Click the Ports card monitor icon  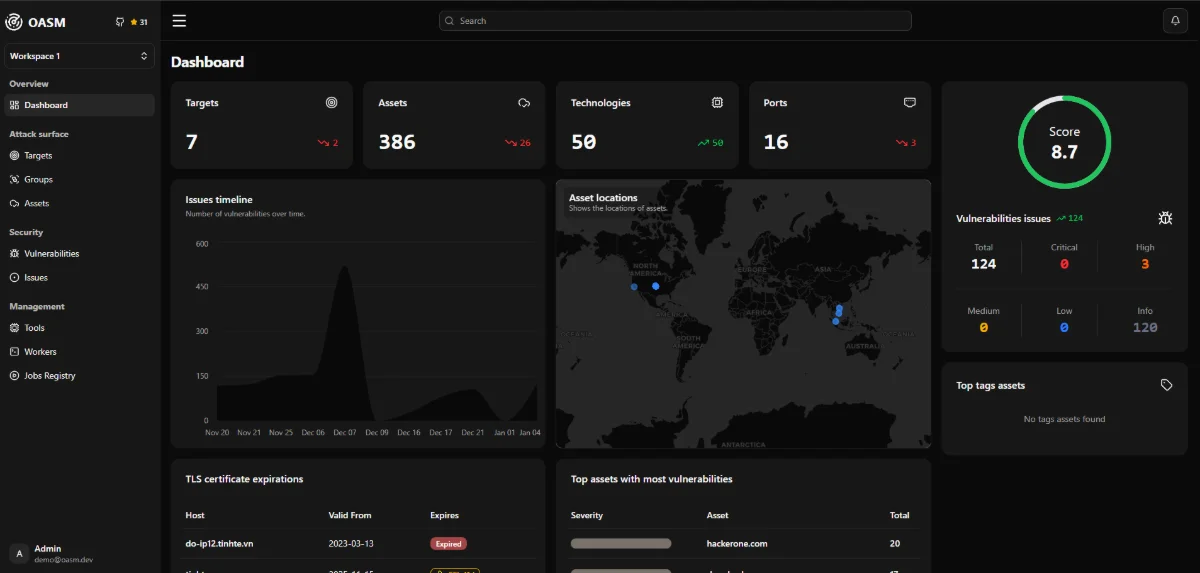(x=909, y=103)
